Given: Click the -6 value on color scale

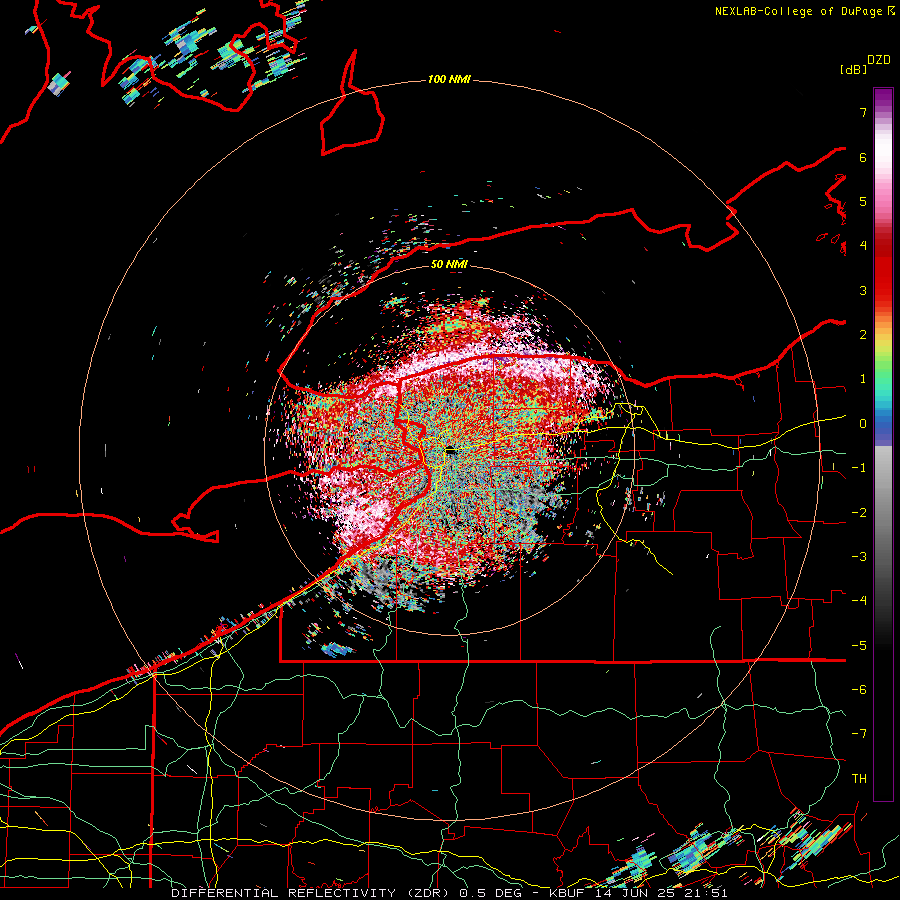Looking at the screenshot, I should 859,690.
